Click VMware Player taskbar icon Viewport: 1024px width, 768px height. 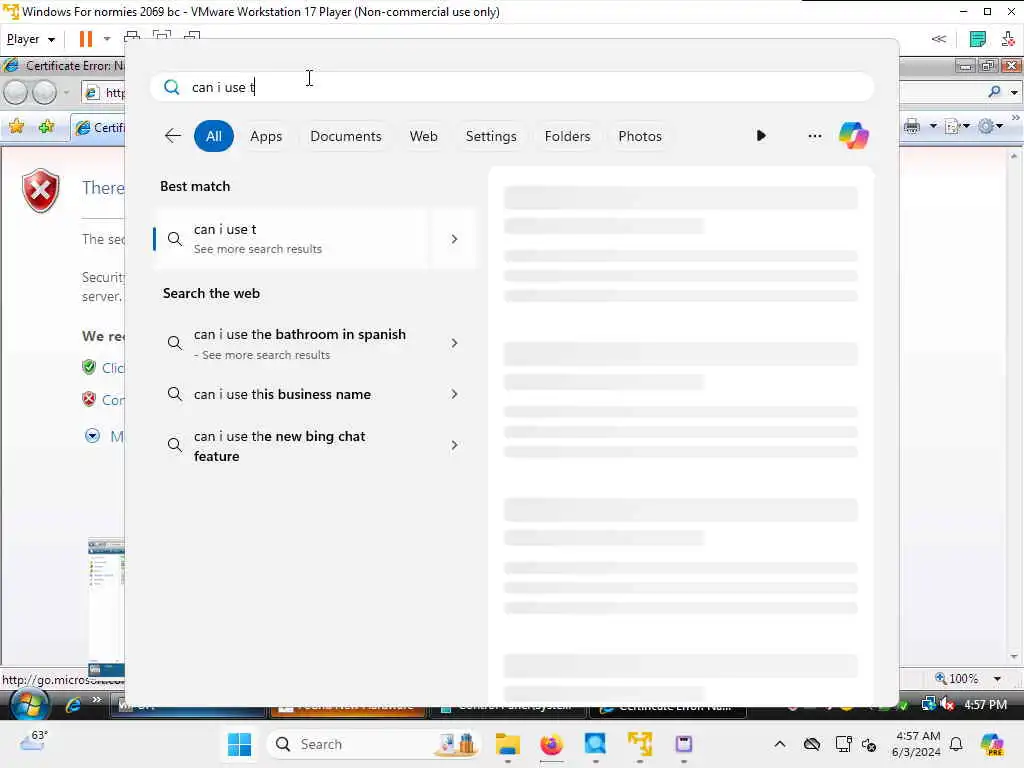(639, 744)
